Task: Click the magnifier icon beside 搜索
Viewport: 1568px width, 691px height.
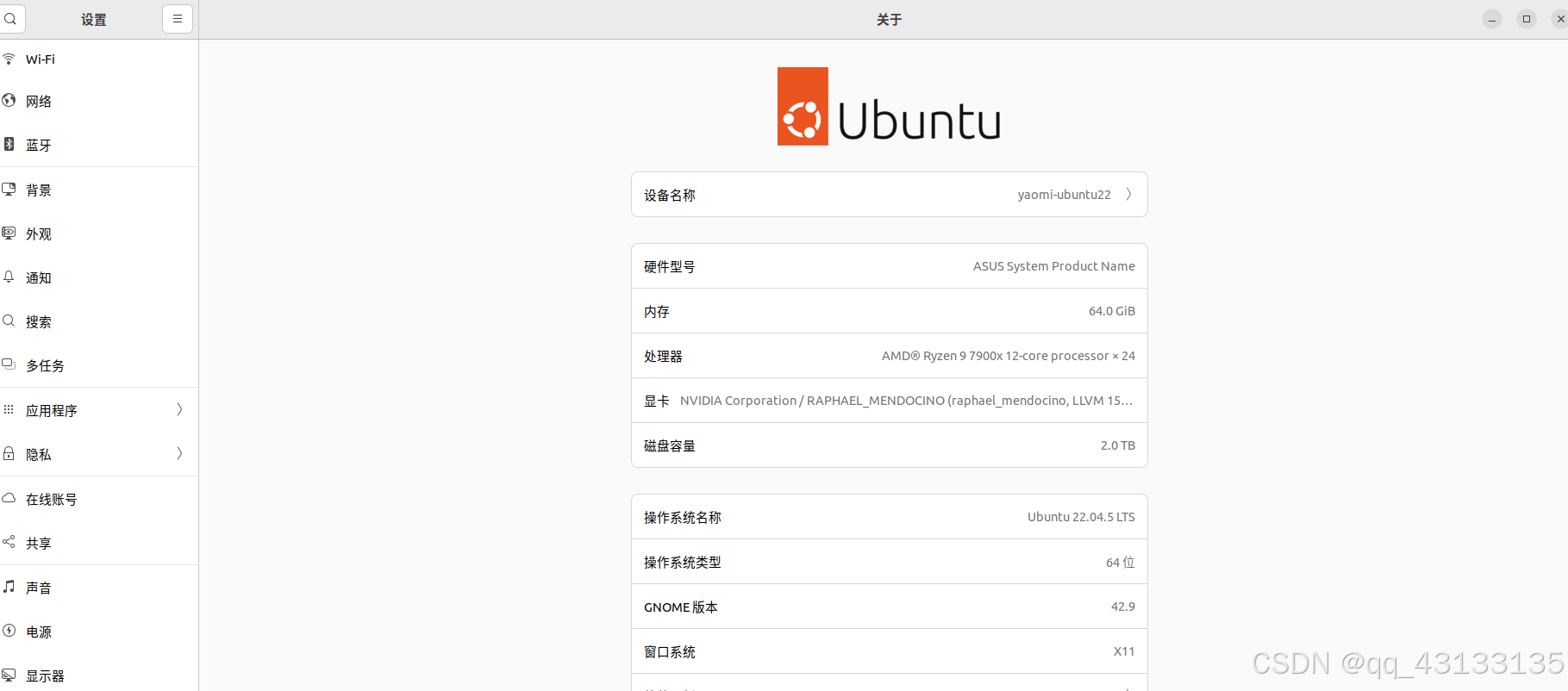Action: [9, 321]
